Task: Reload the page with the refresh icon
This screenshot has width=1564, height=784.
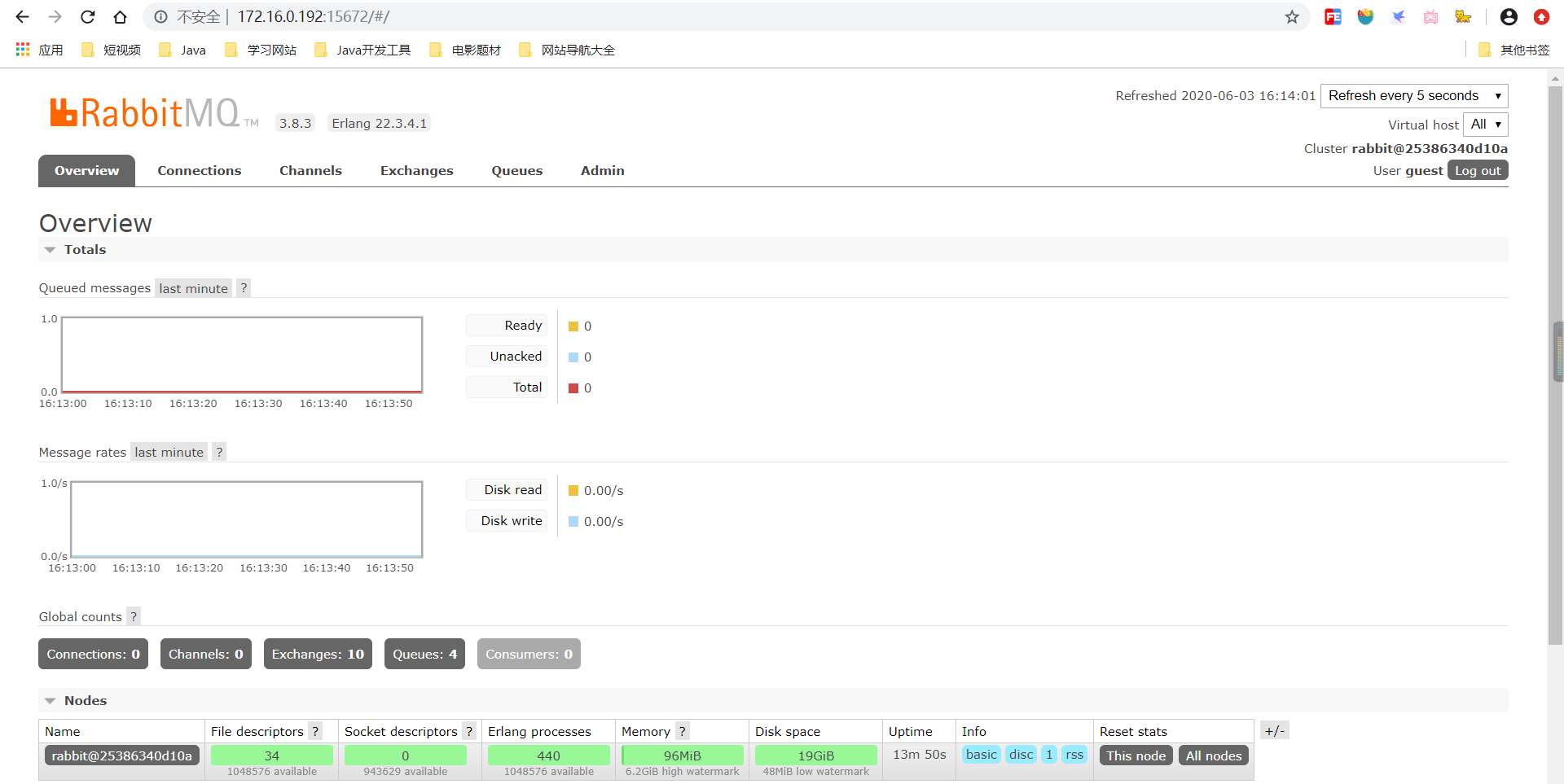Action: [88, 17]
